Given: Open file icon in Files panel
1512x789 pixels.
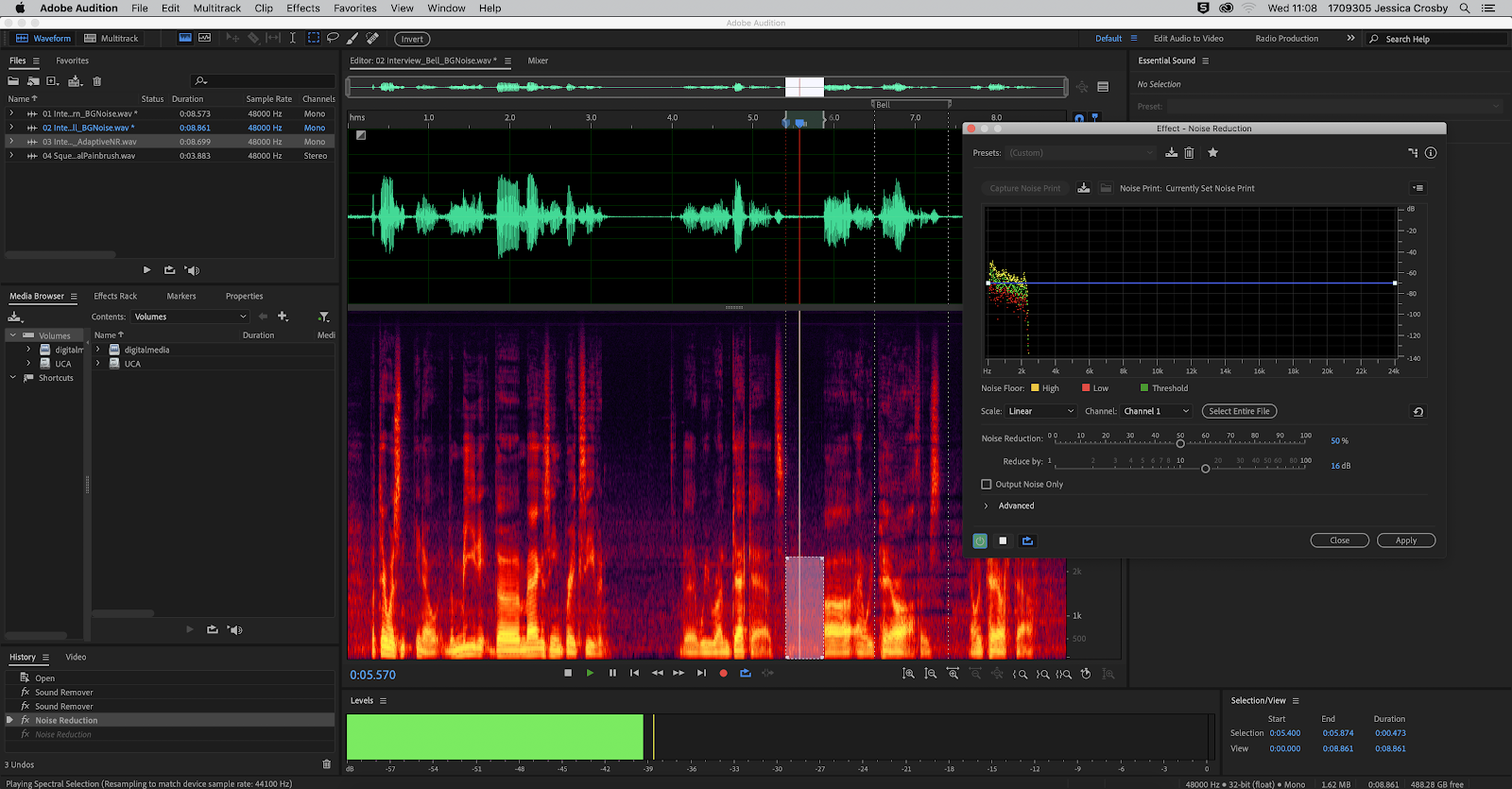Looking at the screenshot, I should point(13,81).
